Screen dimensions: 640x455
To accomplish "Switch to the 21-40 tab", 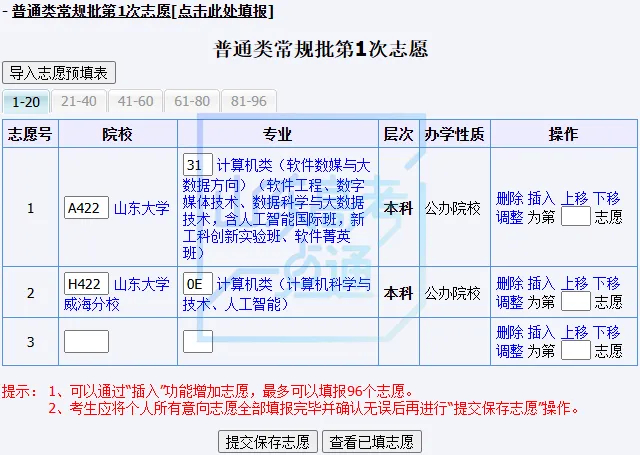I will point(79,101).
